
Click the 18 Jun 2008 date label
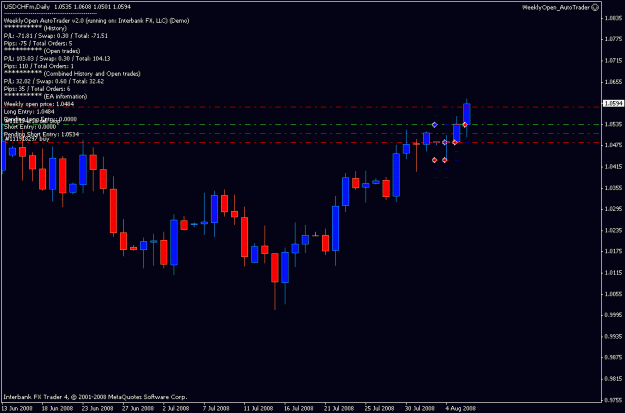pyautogui.click(x=55, y=409)
